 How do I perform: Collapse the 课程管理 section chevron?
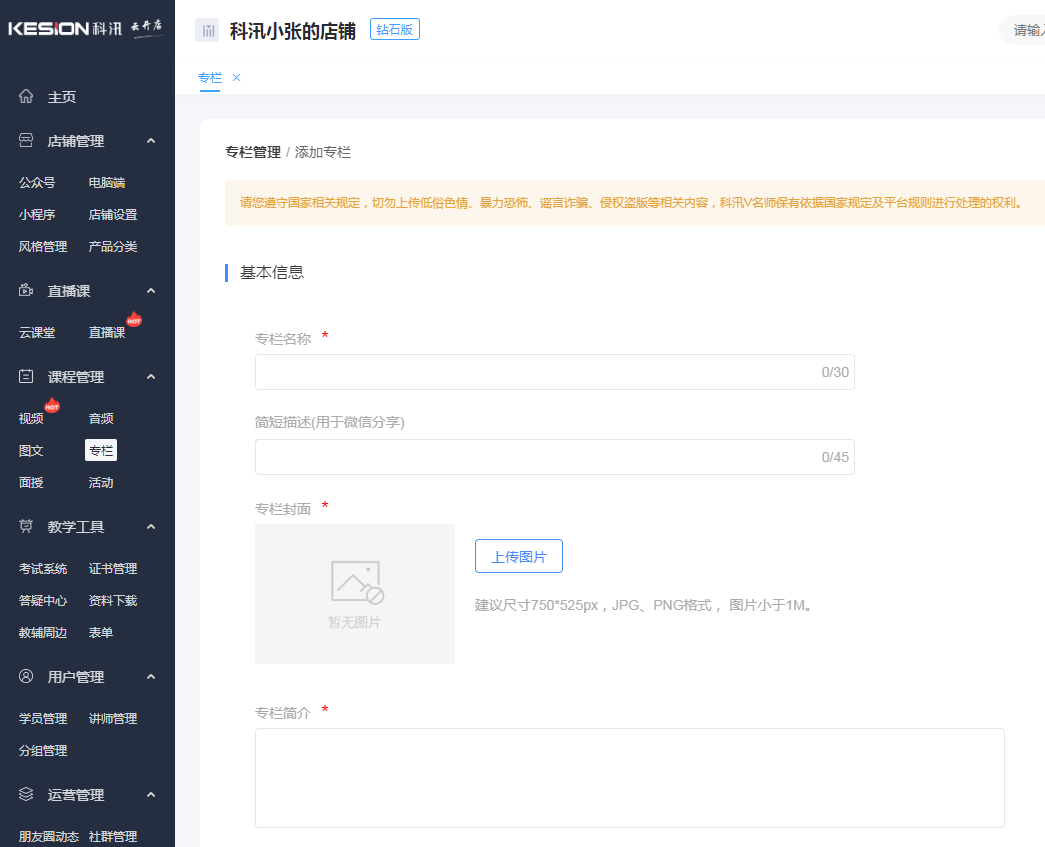[x=151, y=376]
